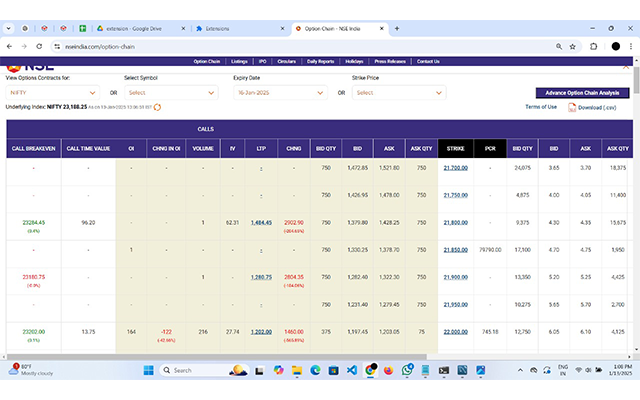Open the Chrome three-dot menu
The height and width of the screenshot is (400, 640).
point(631,47)
